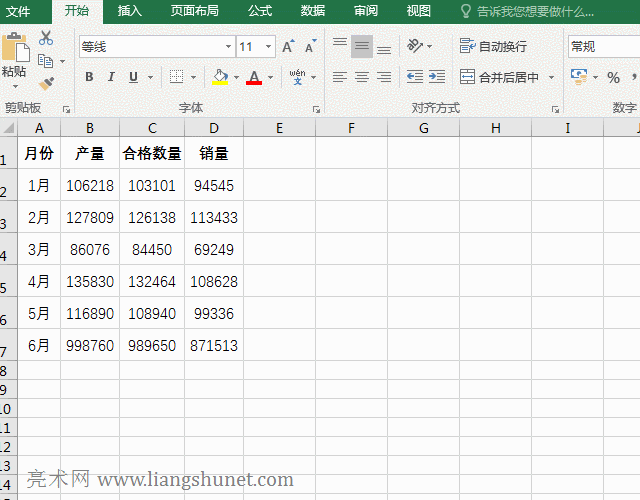Viewport: 640px width, 500px height.
Task: Open number format 常规 box
Action: (x=604, y=47)
